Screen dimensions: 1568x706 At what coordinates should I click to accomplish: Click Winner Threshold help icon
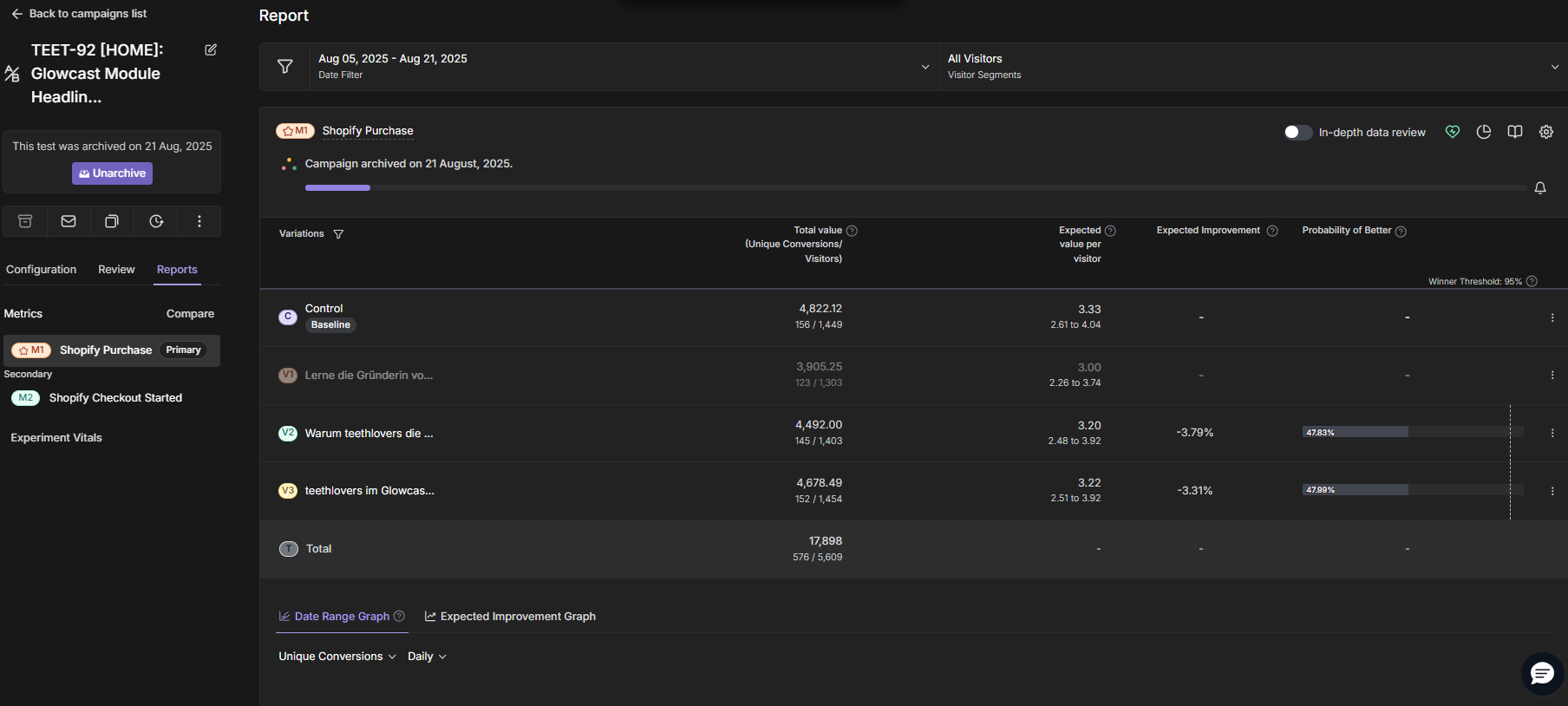coord(1532,281)
